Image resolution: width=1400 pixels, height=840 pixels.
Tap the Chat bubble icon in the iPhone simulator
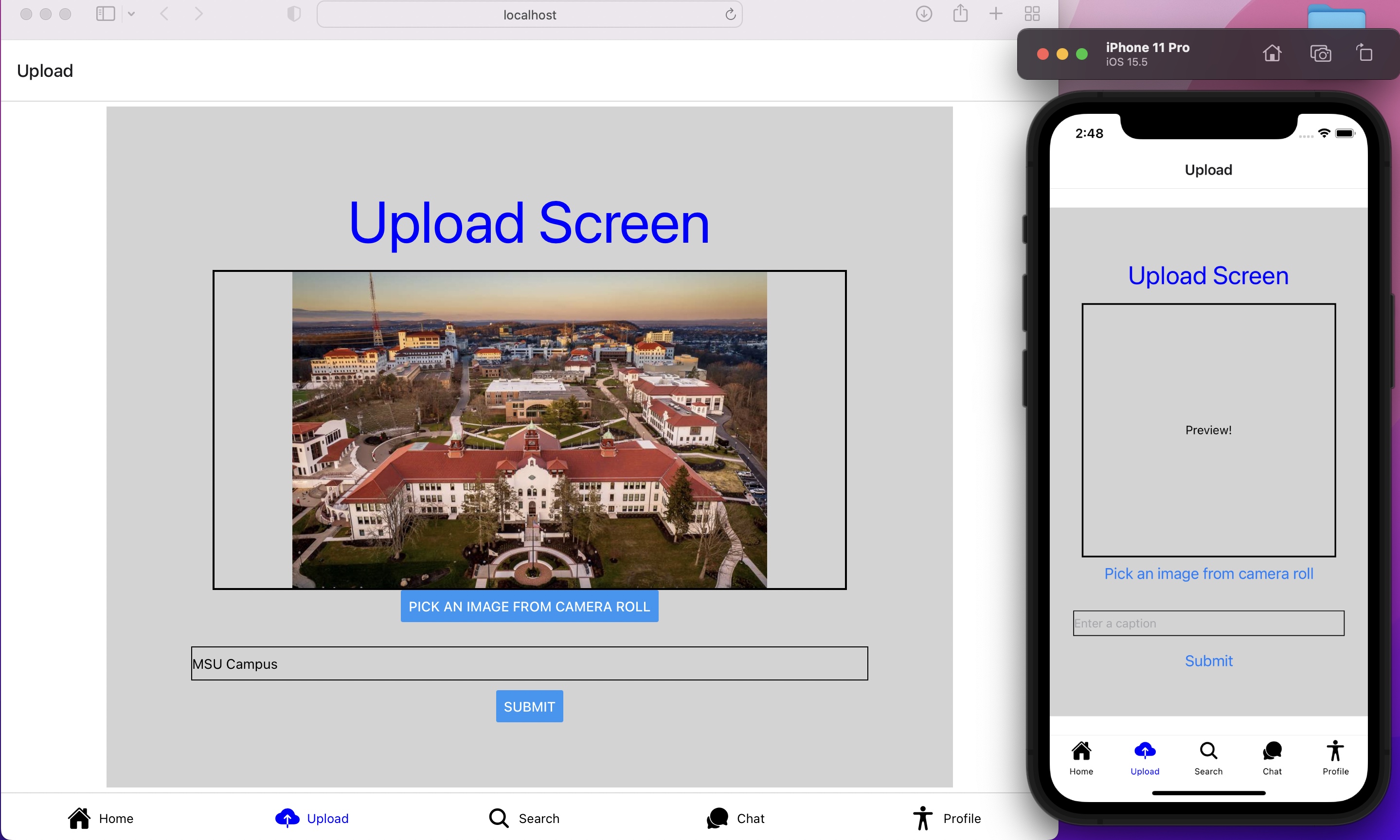(1272, 751)
